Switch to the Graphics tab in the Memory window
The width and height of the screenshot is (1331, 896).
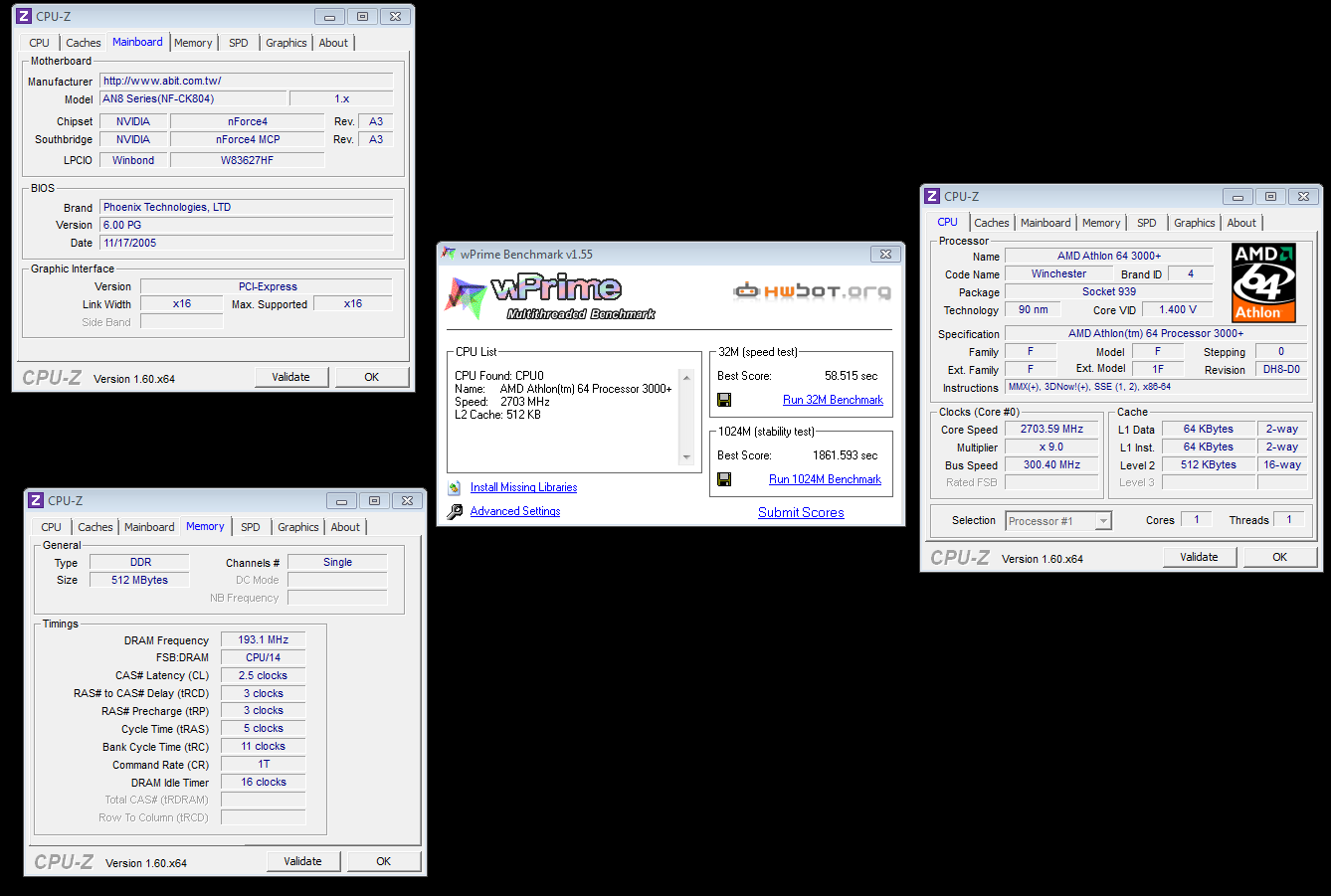pos(298,527)
